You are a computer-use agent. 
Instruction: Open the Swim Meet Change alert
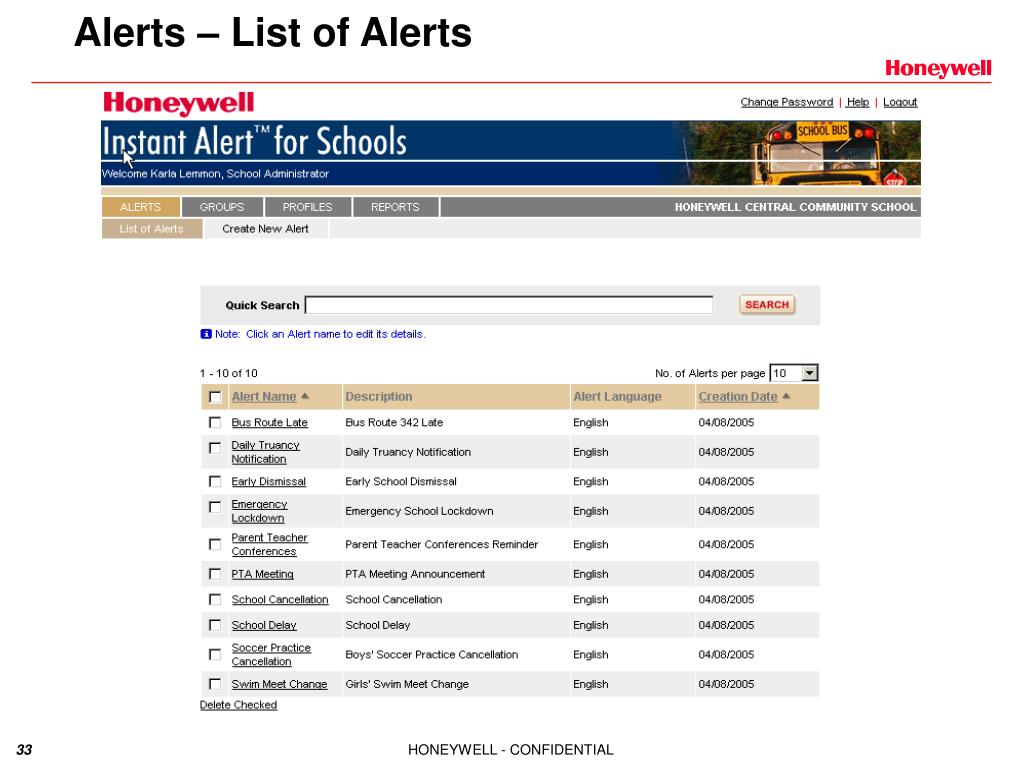(279, 684)
